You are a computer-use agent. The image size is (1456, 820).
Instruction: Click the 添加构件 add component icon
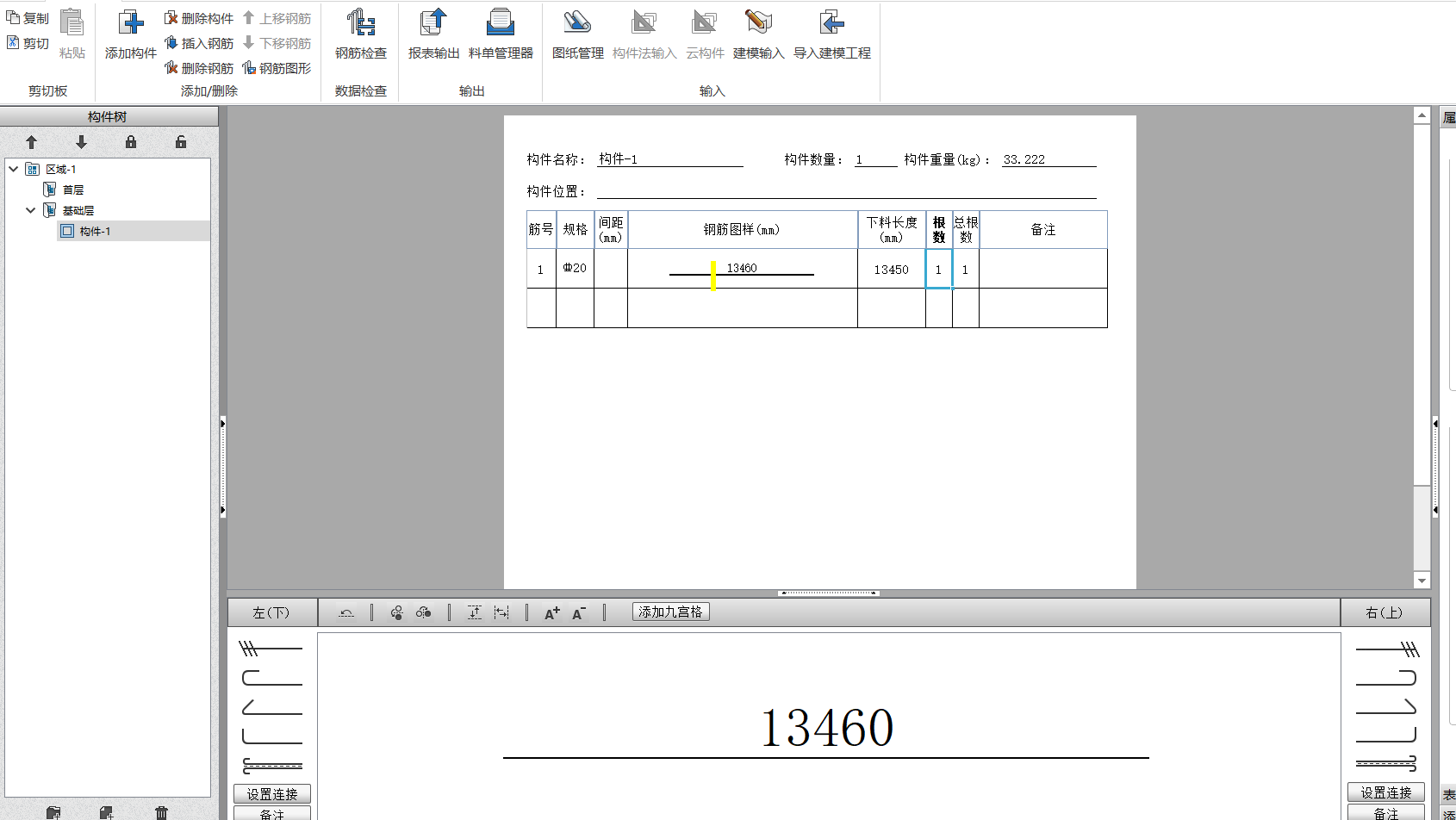131,22
